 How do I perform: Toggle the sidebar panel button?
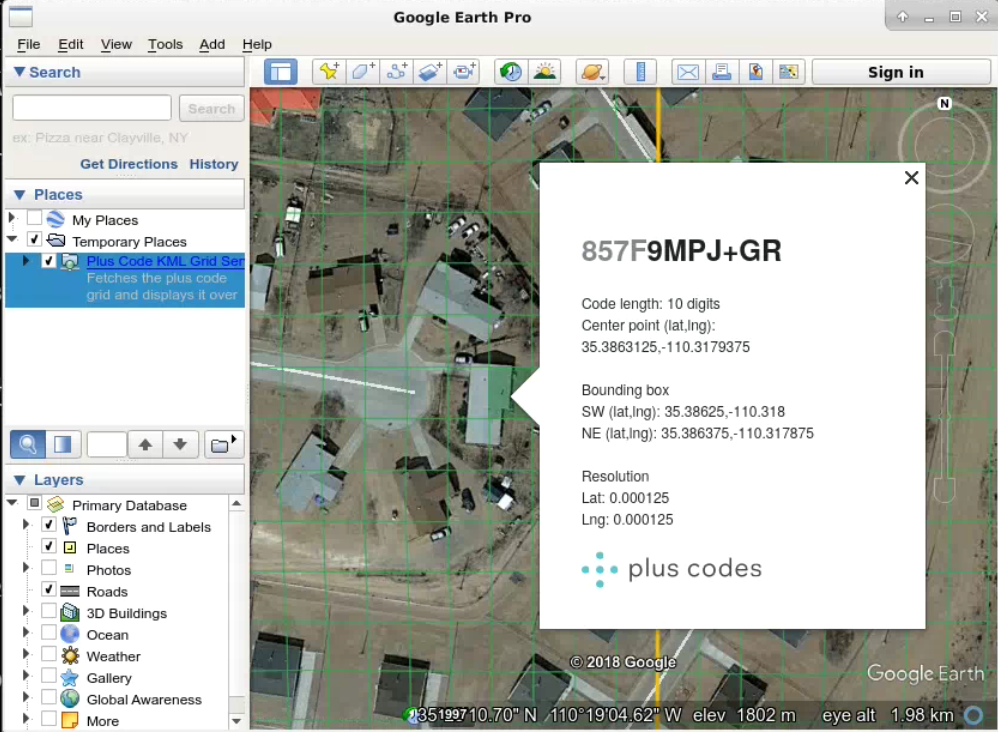click(x=281, y=72)
